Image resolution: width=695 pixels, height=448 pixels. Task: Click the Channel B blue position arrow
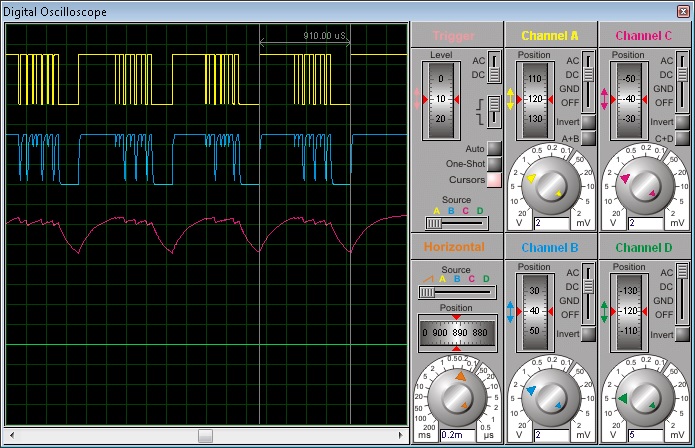511,311
